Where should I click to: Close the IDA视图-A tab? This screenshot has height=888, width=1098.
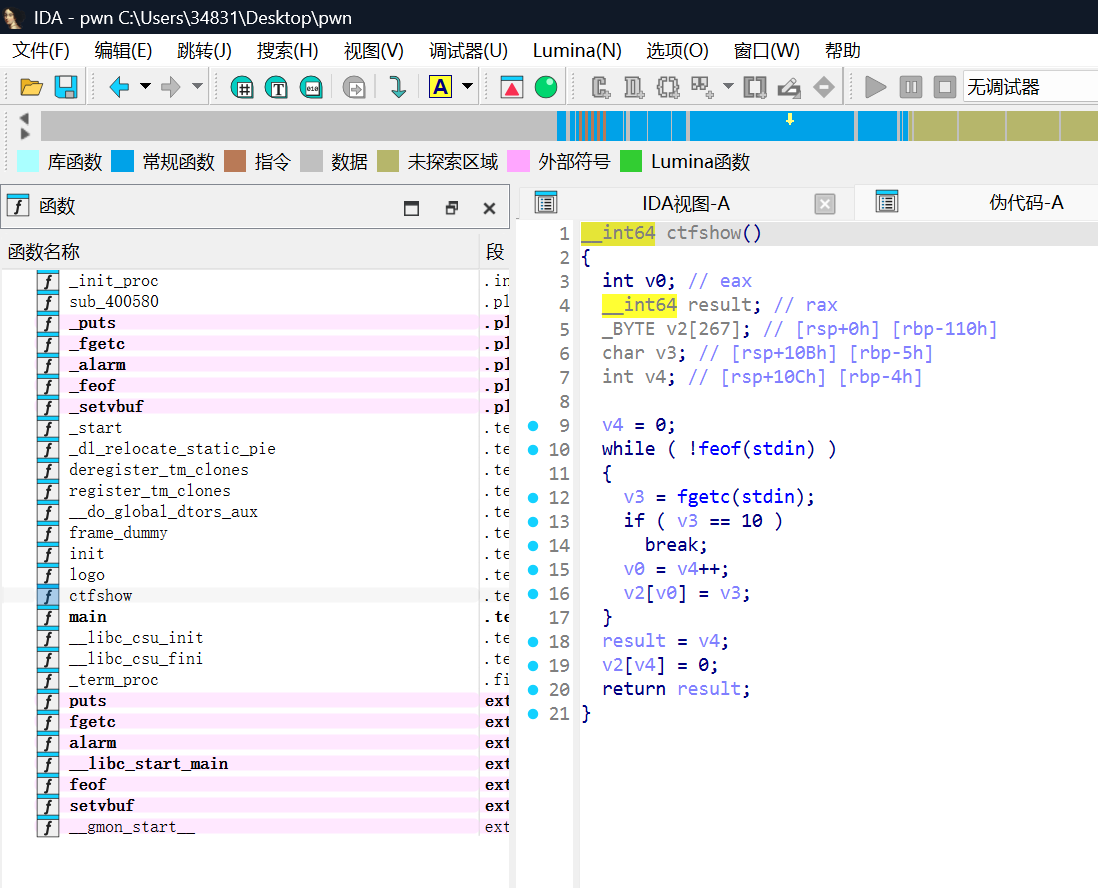coord(826,204)
